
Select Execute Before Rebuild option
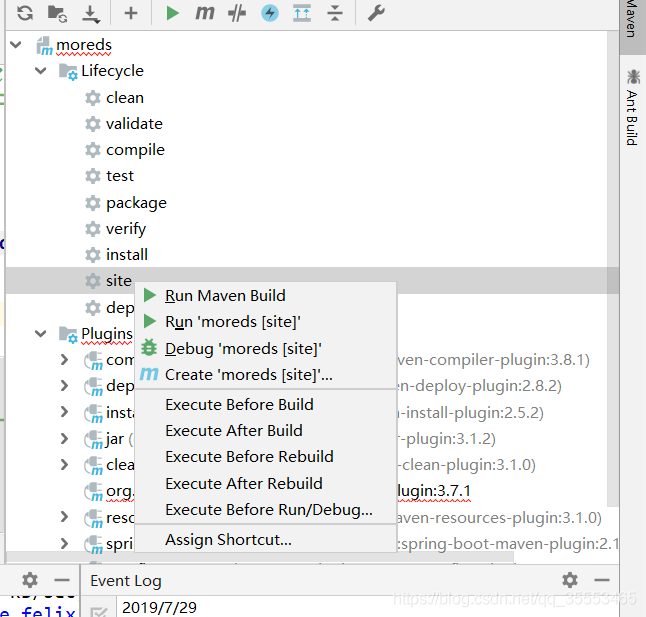266,457
